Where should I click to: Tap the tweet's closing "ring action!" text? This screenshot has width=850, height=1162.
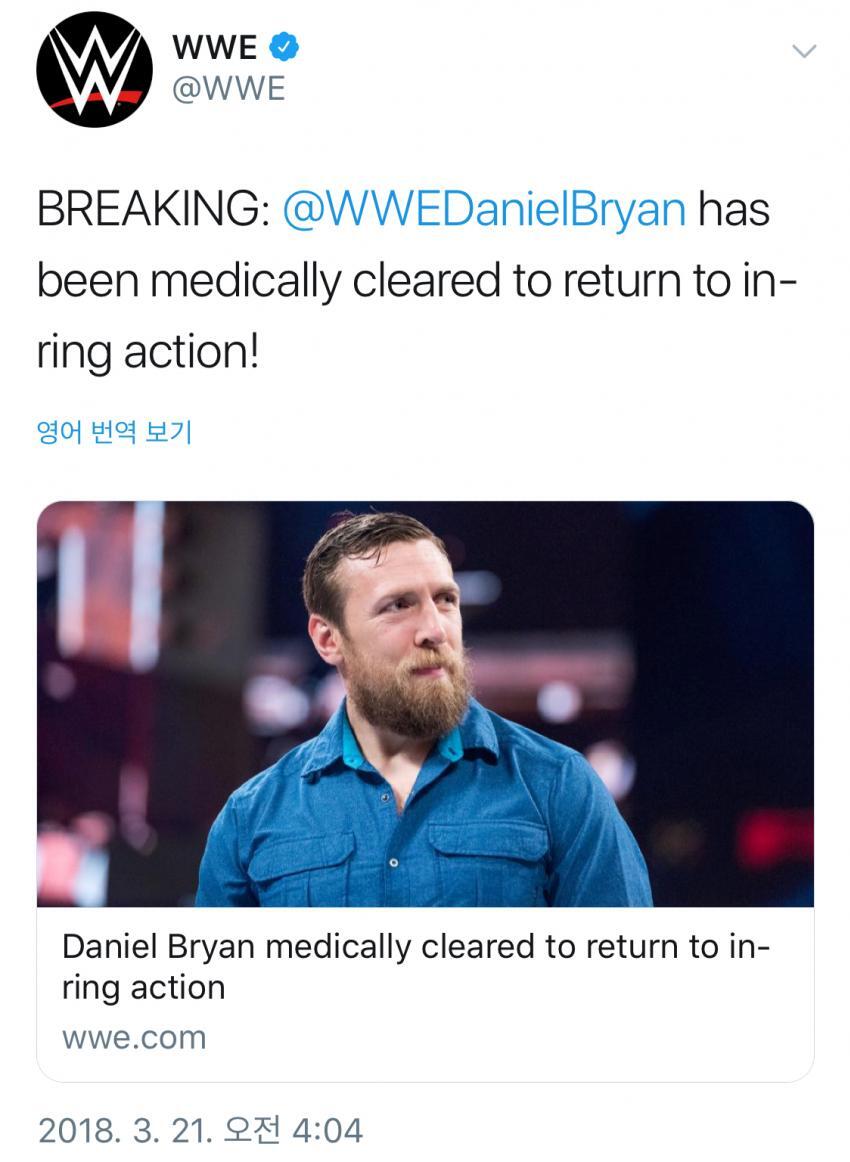(x=148, y=353)
